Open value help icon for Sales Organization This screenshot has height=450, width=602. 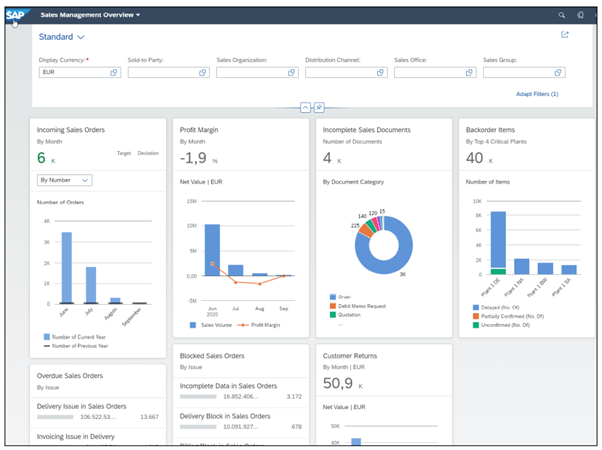(291, 73)
